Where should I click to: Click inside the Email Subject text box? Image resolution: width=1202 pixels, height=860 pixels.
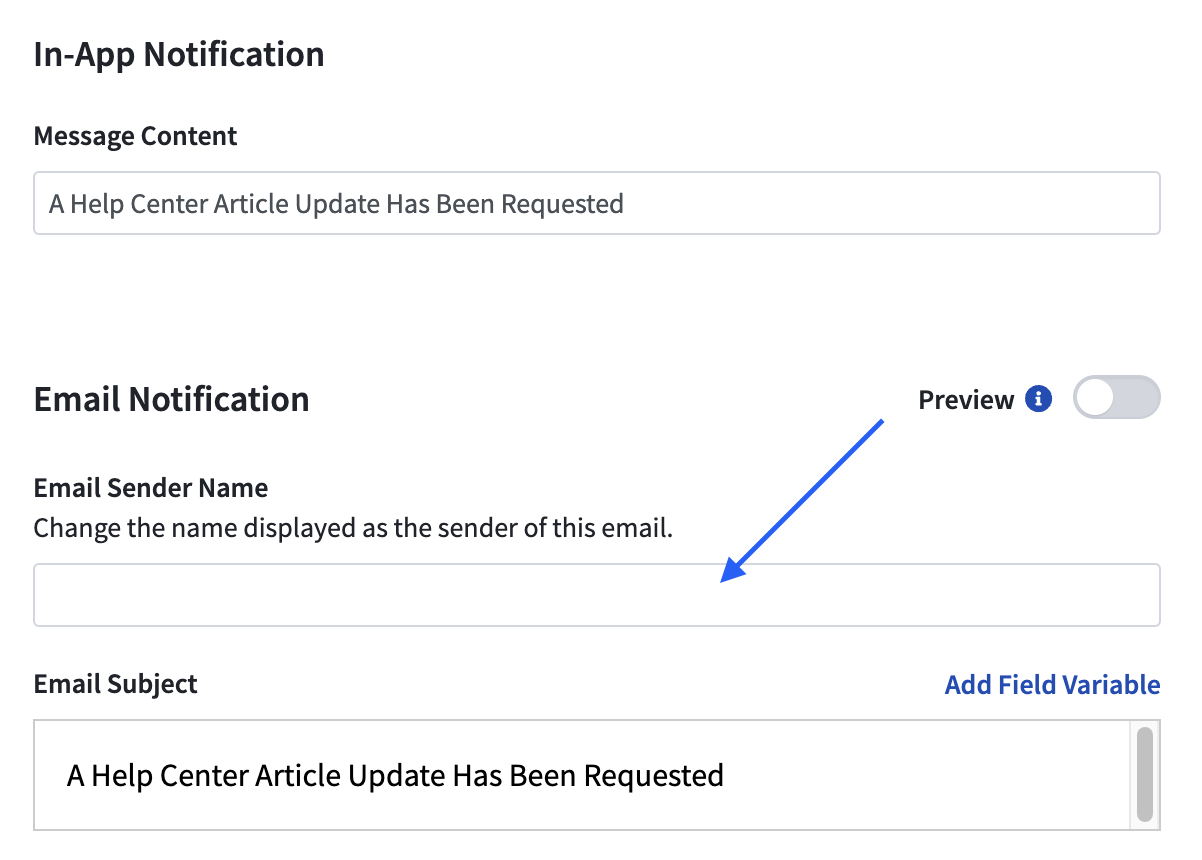coord(582,775)
